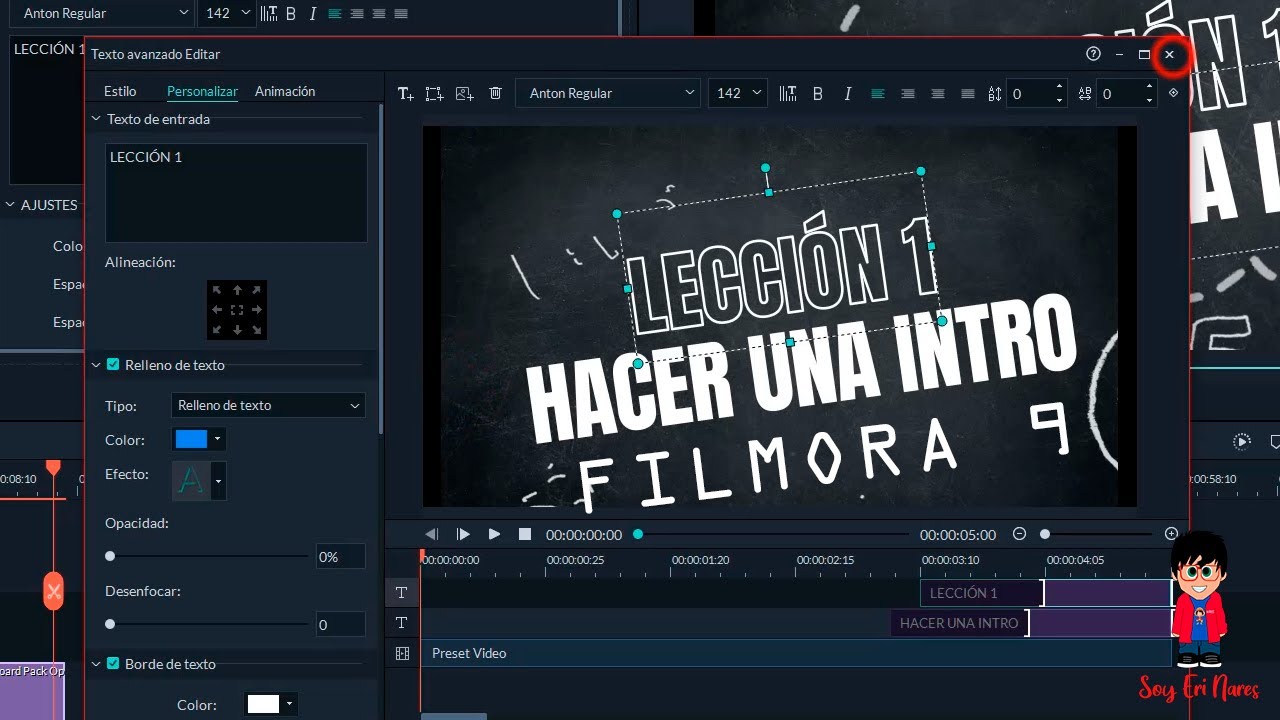1280x720 pixels.
Task: Zoom out the editor timeline with minus icon
Action: point(1019,534)
